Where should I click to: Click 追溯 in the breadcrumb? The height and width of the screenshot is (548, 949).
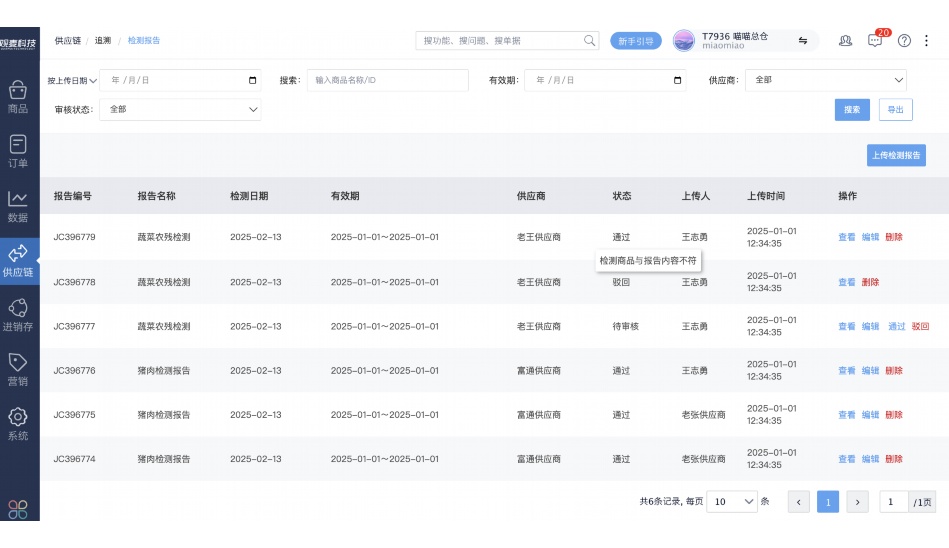[103, 41]
